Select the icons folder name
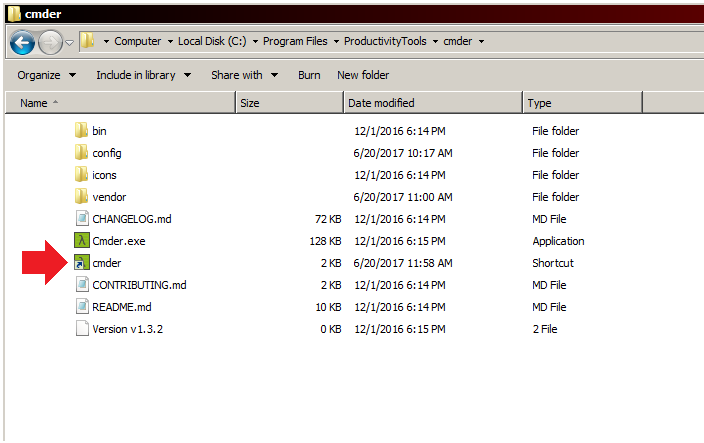The image size is (704, 443). pos(104,175)
